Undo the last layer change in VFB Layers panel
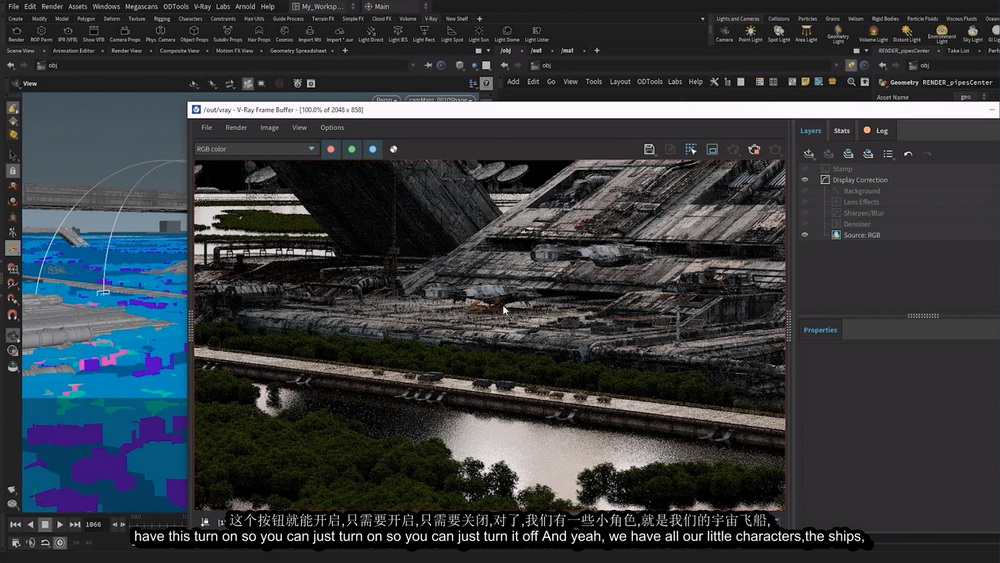 coord(908,154)
